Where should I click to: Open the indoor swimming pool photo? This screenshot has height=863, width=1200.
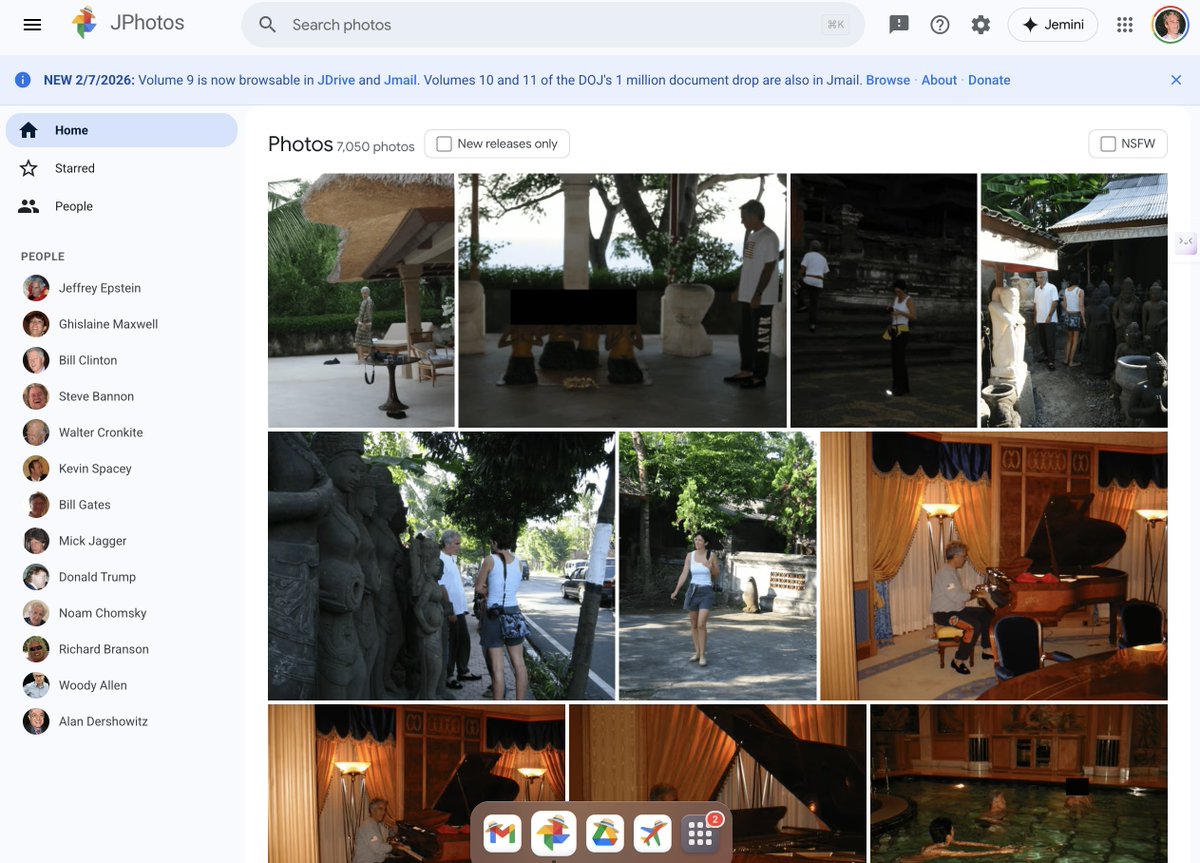tap(1019, 784)
